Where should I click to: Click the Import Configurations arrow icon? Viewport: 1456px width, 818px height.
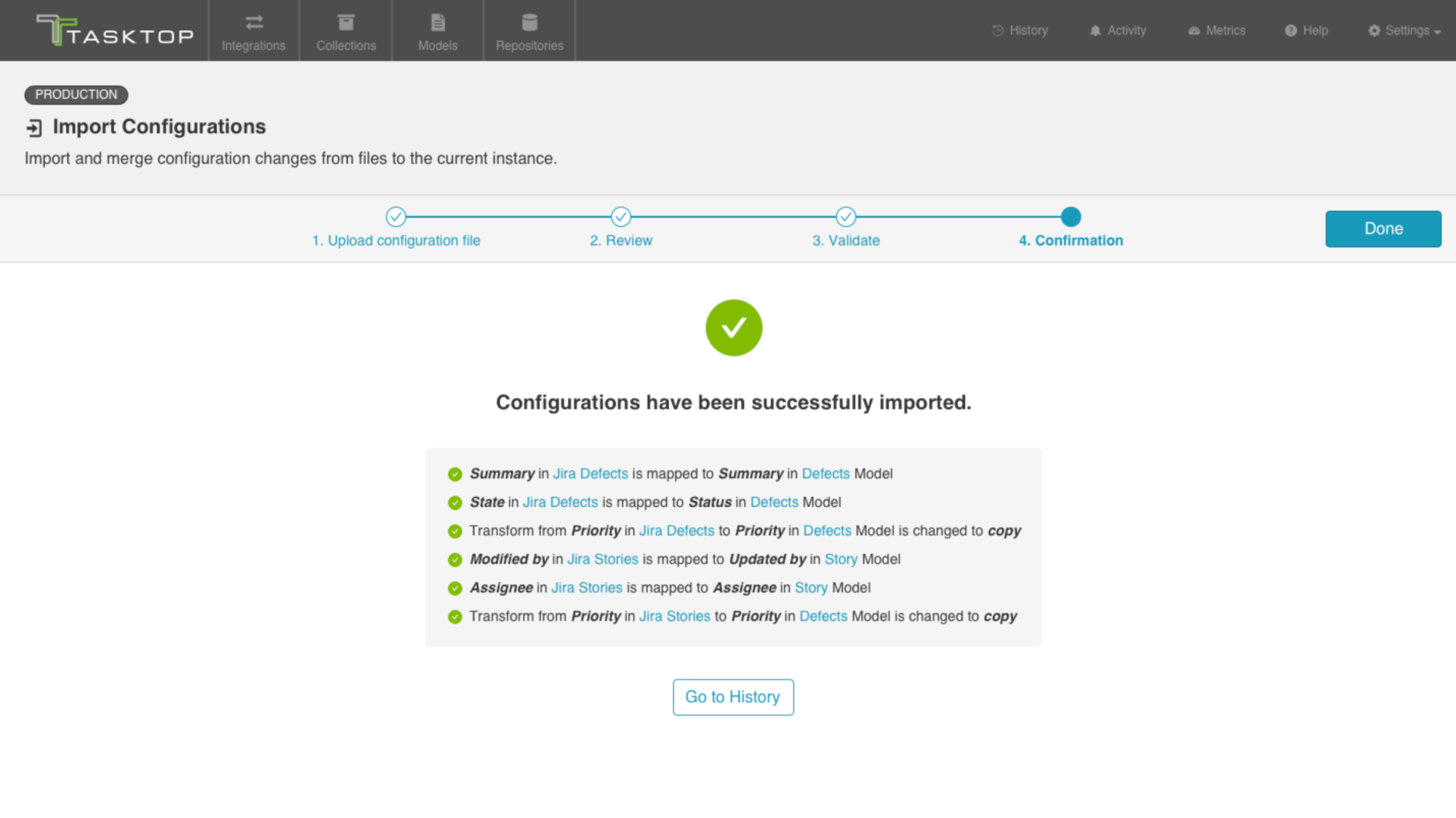pos(34,128)
